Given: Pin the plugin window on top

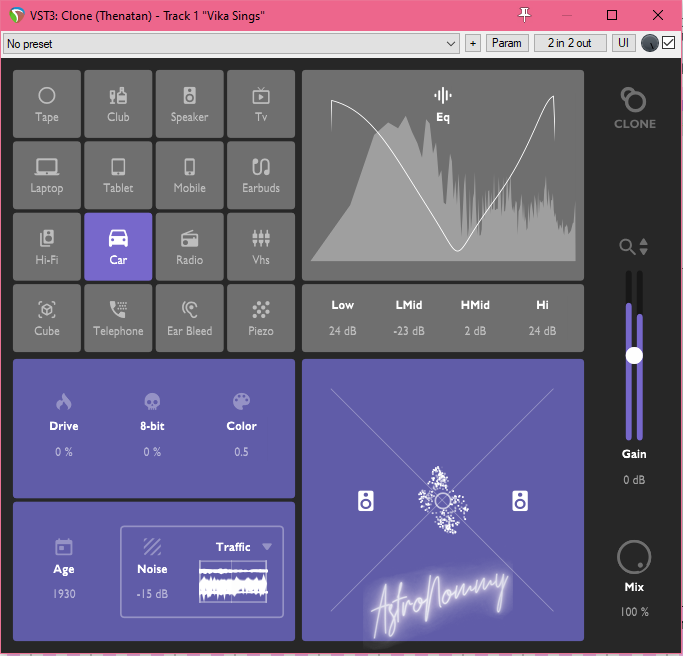Looking at the screenshot, I should pyautogui.click(x=524, y=15).
